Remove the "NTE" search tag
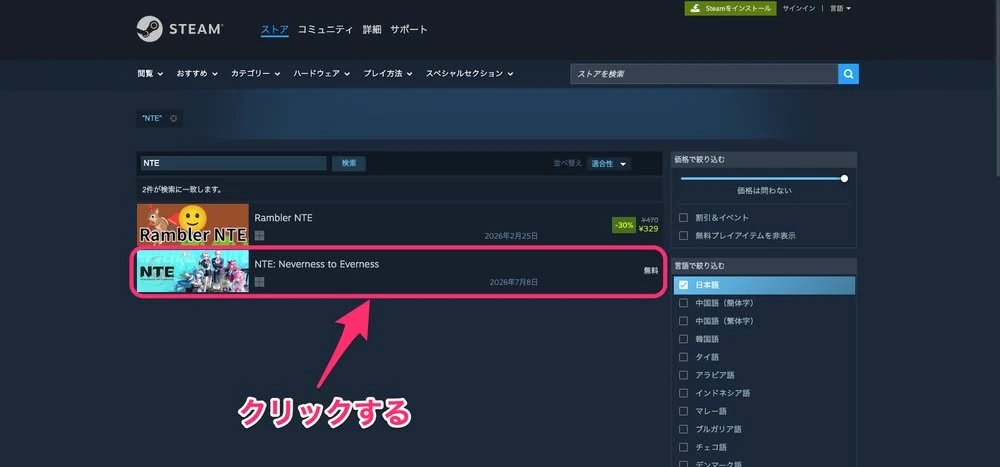This screenshot has height=467, width=1000. (x=173, y=118)
